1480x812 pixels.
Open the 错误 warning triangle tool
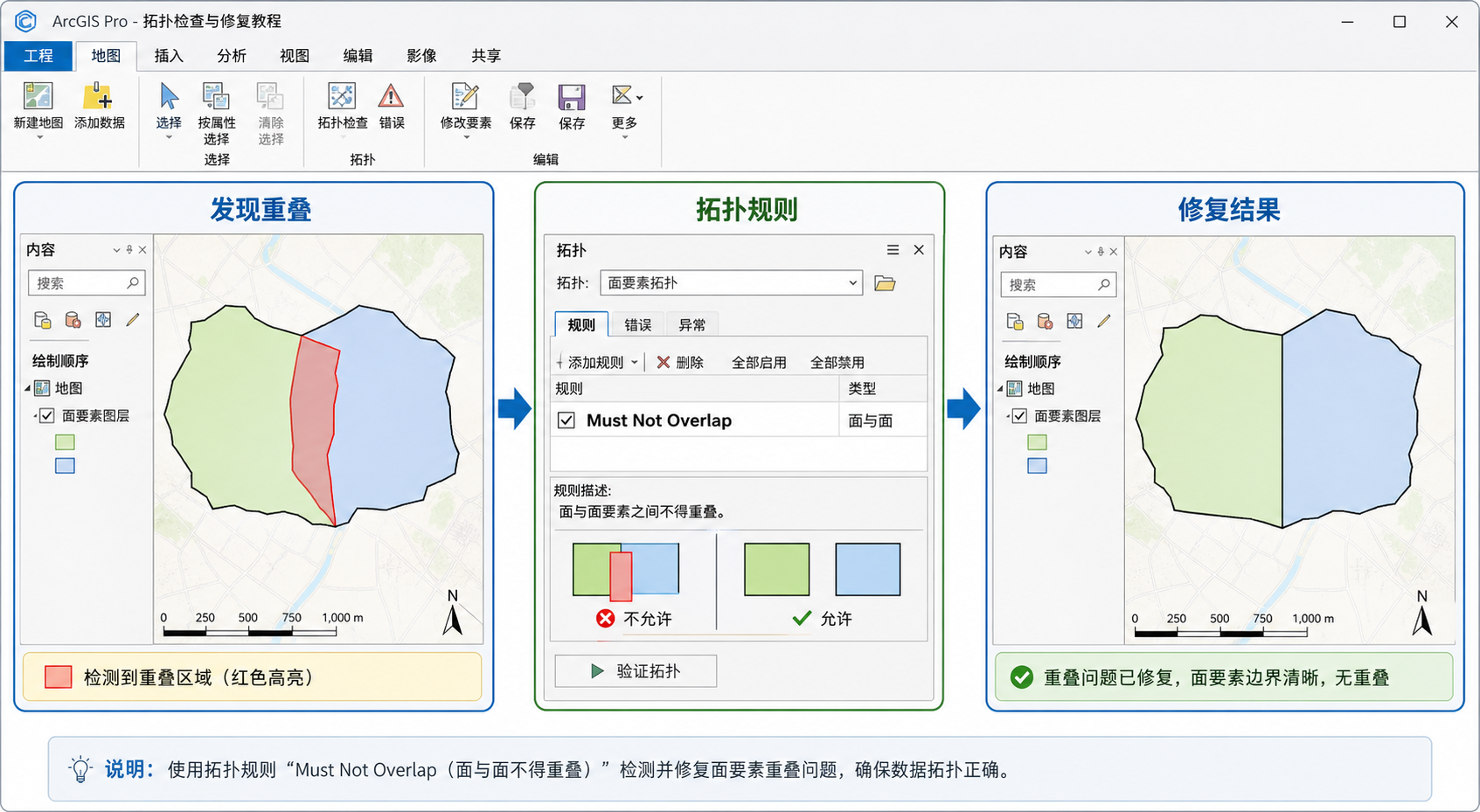391,97
